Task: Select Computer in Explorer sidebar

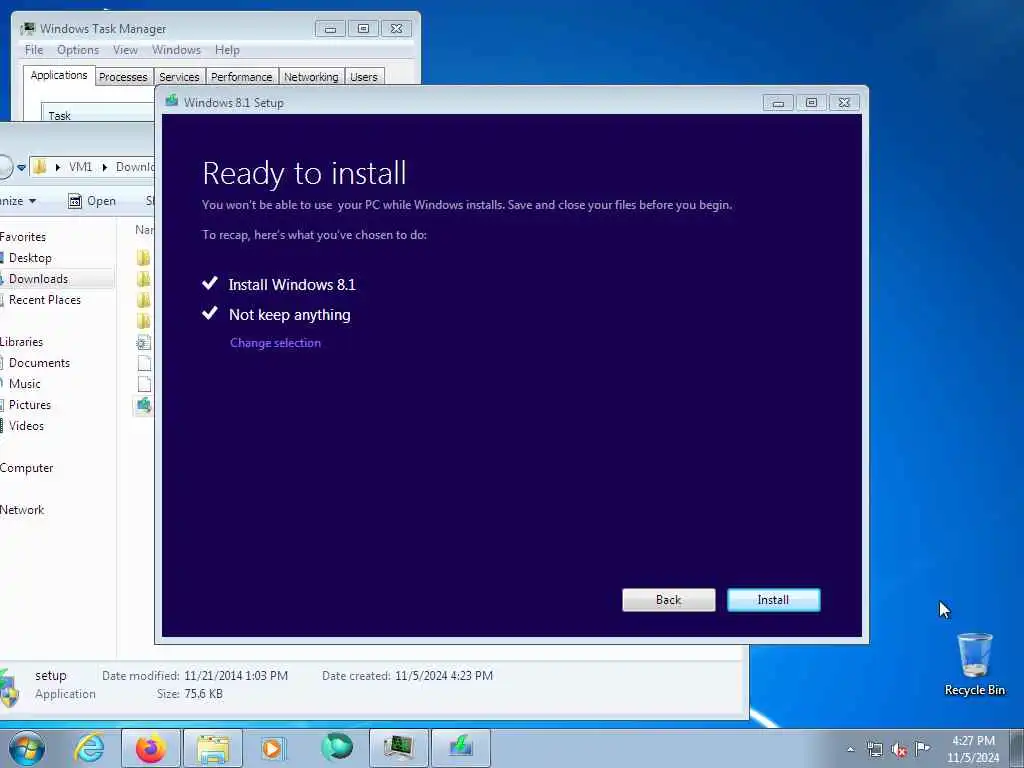Action: [26, 468]
